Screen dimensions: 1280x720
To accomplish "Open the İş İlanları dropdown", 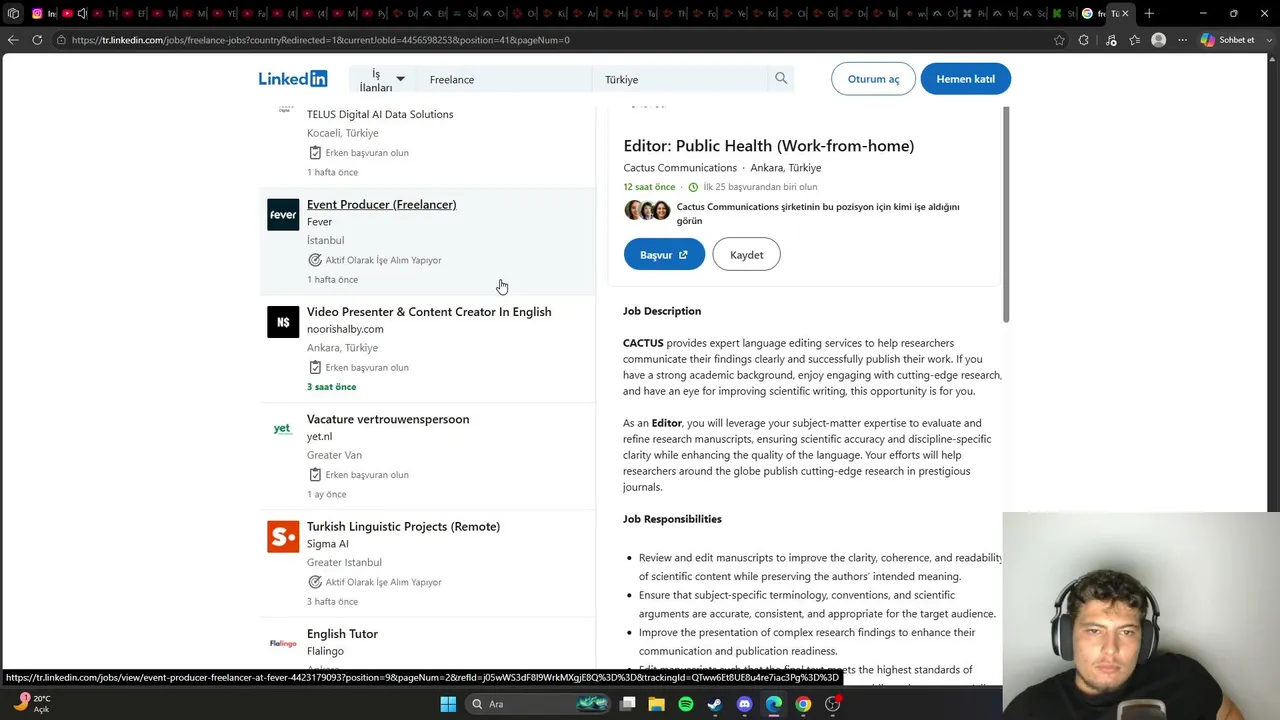I will [x=382, y=80].
